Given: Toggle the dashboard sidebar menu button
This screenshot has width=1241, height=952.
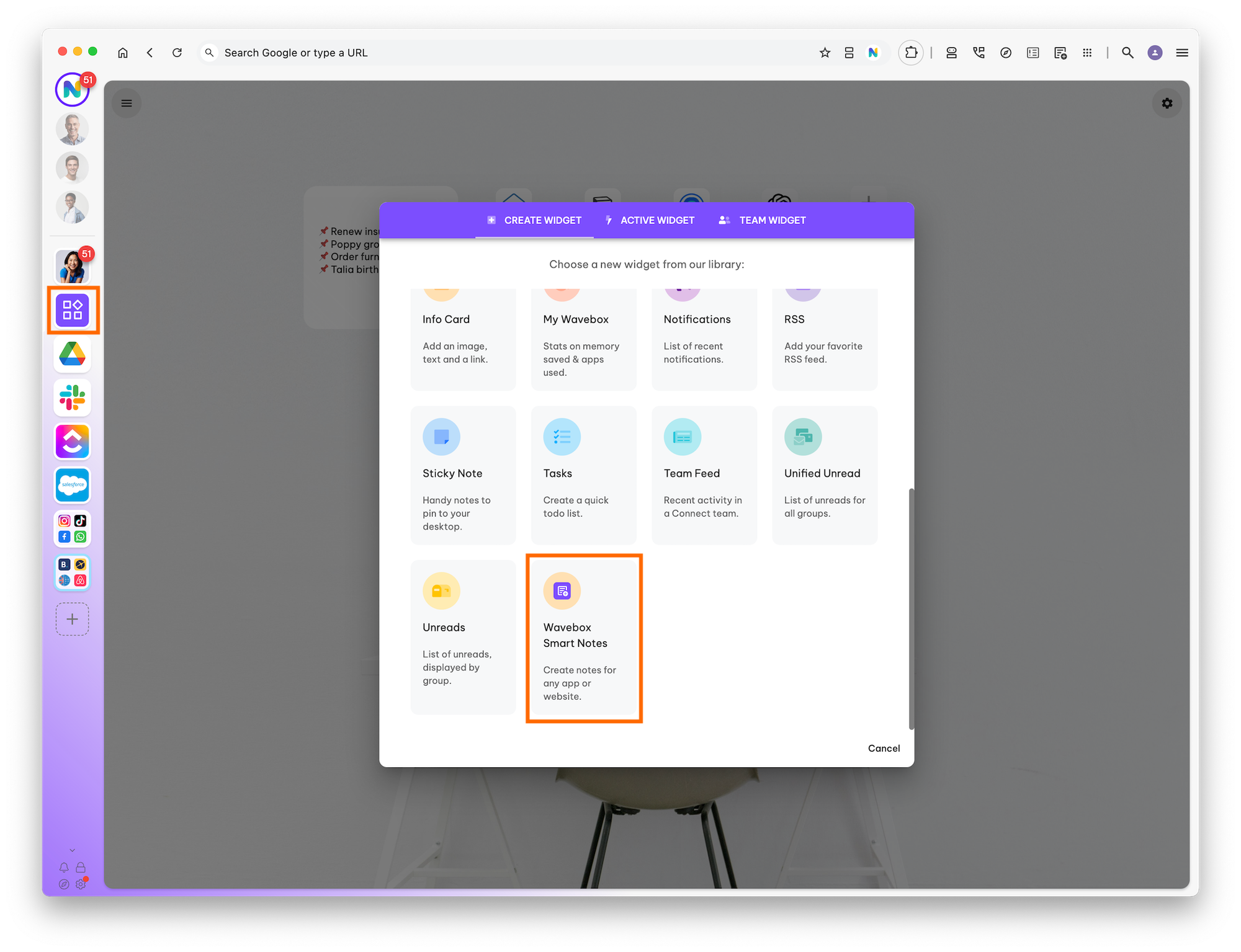Looking at the screenshot, I should click(127, 103).
